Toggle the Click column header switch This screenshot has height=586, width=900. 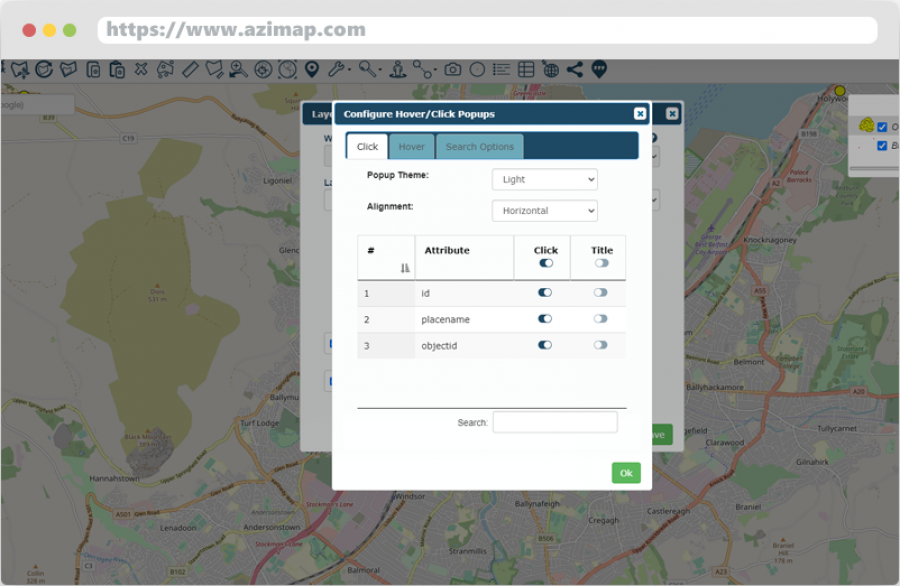click(546, 263)
